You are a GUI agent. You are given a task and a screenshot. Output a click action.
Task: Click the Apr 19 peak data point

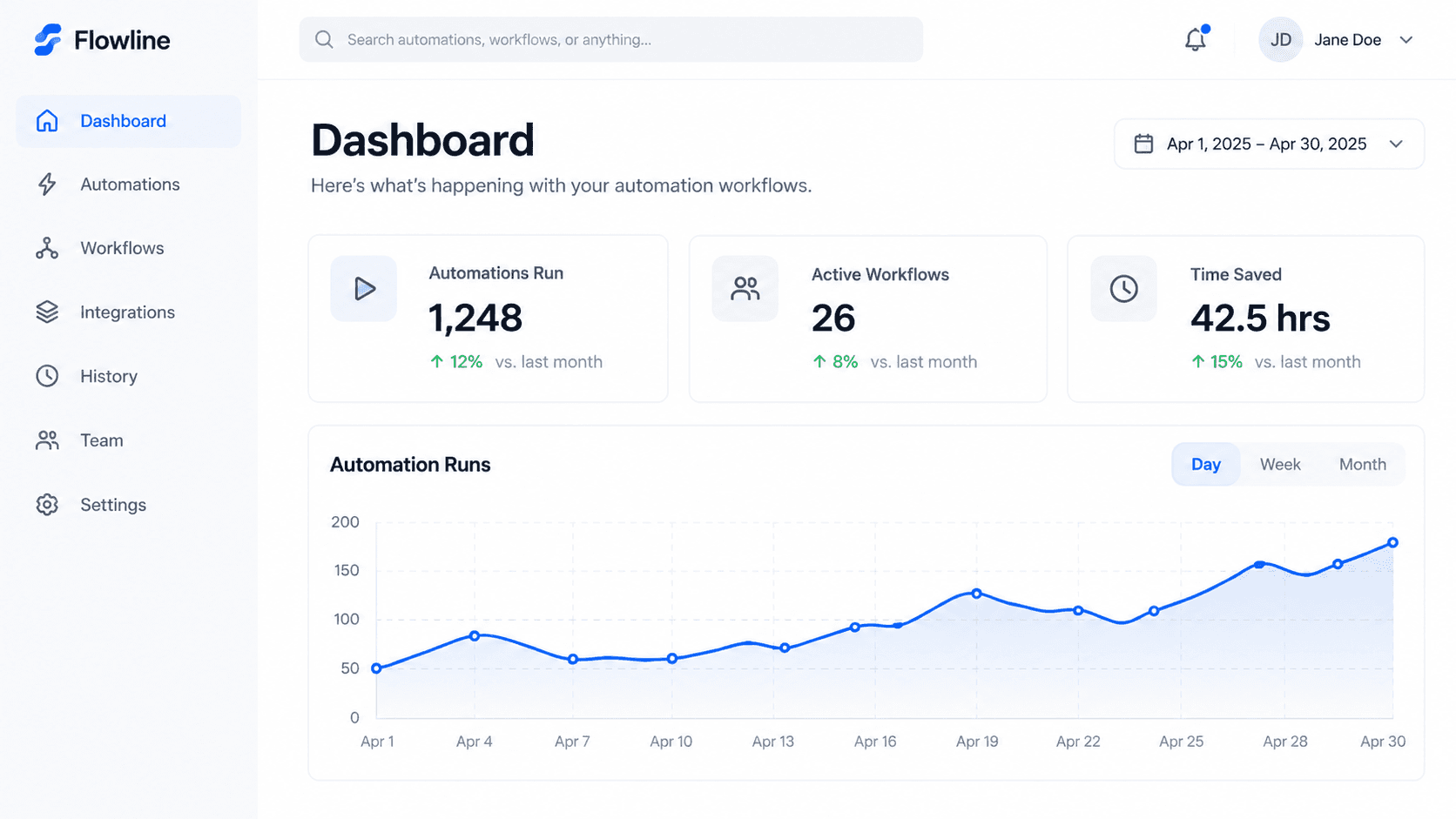976,594
